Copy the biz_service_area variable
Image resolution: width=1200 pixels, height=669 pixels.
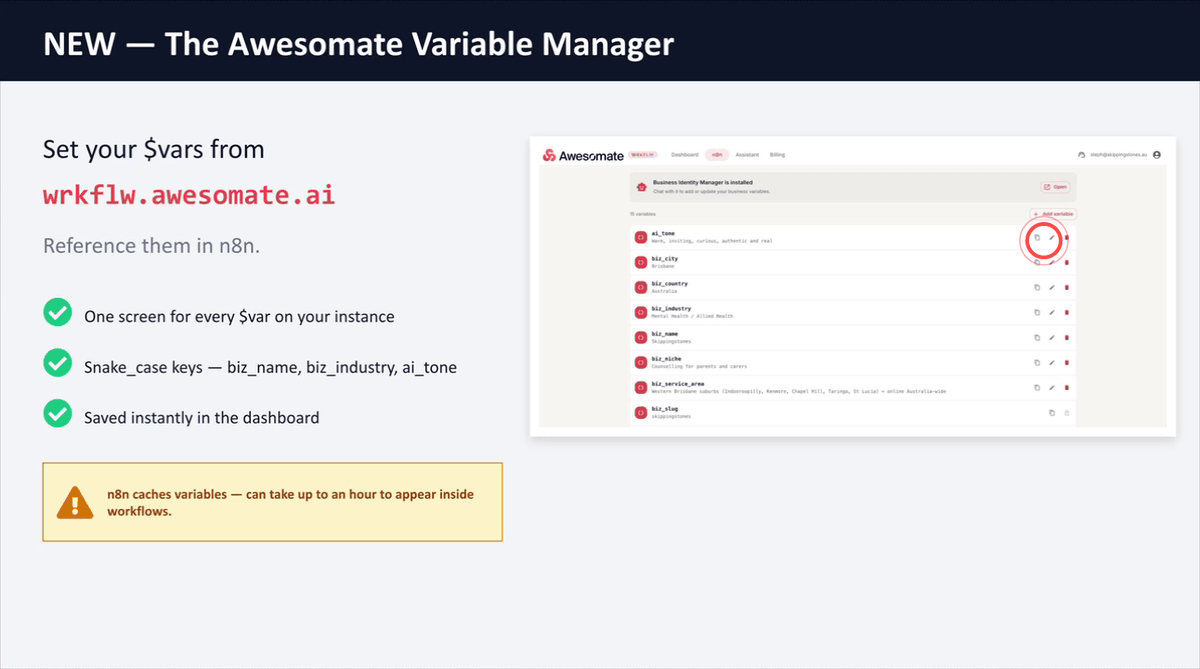click(x=1037, y=387)
